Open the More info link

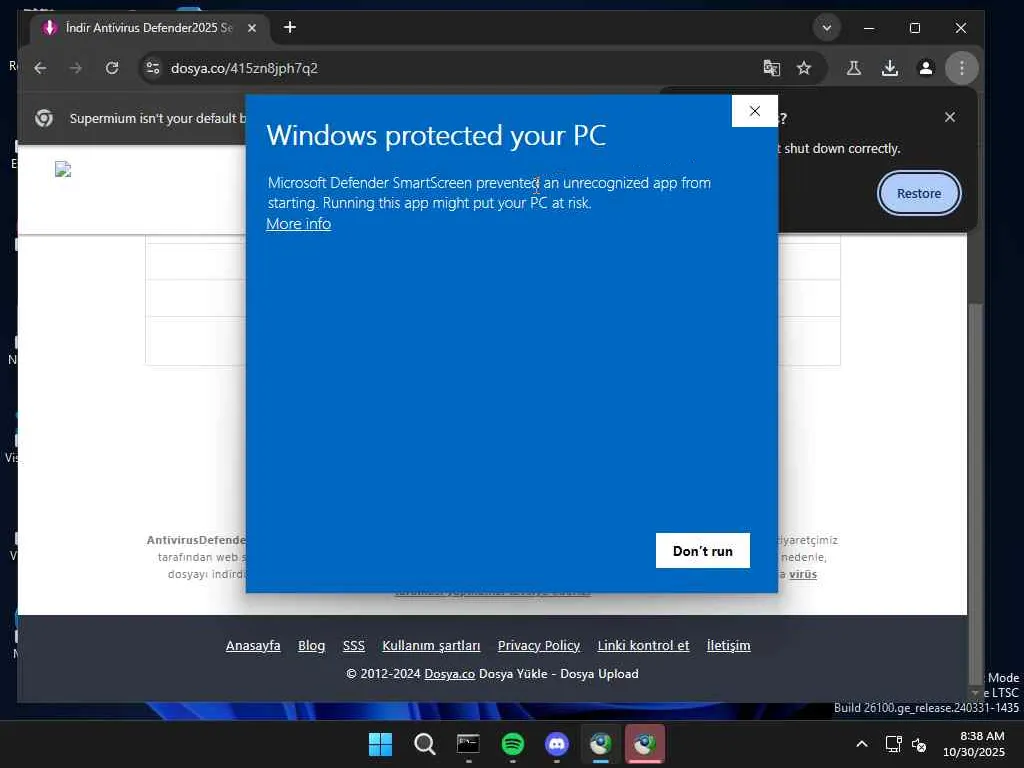coord(298,223)
